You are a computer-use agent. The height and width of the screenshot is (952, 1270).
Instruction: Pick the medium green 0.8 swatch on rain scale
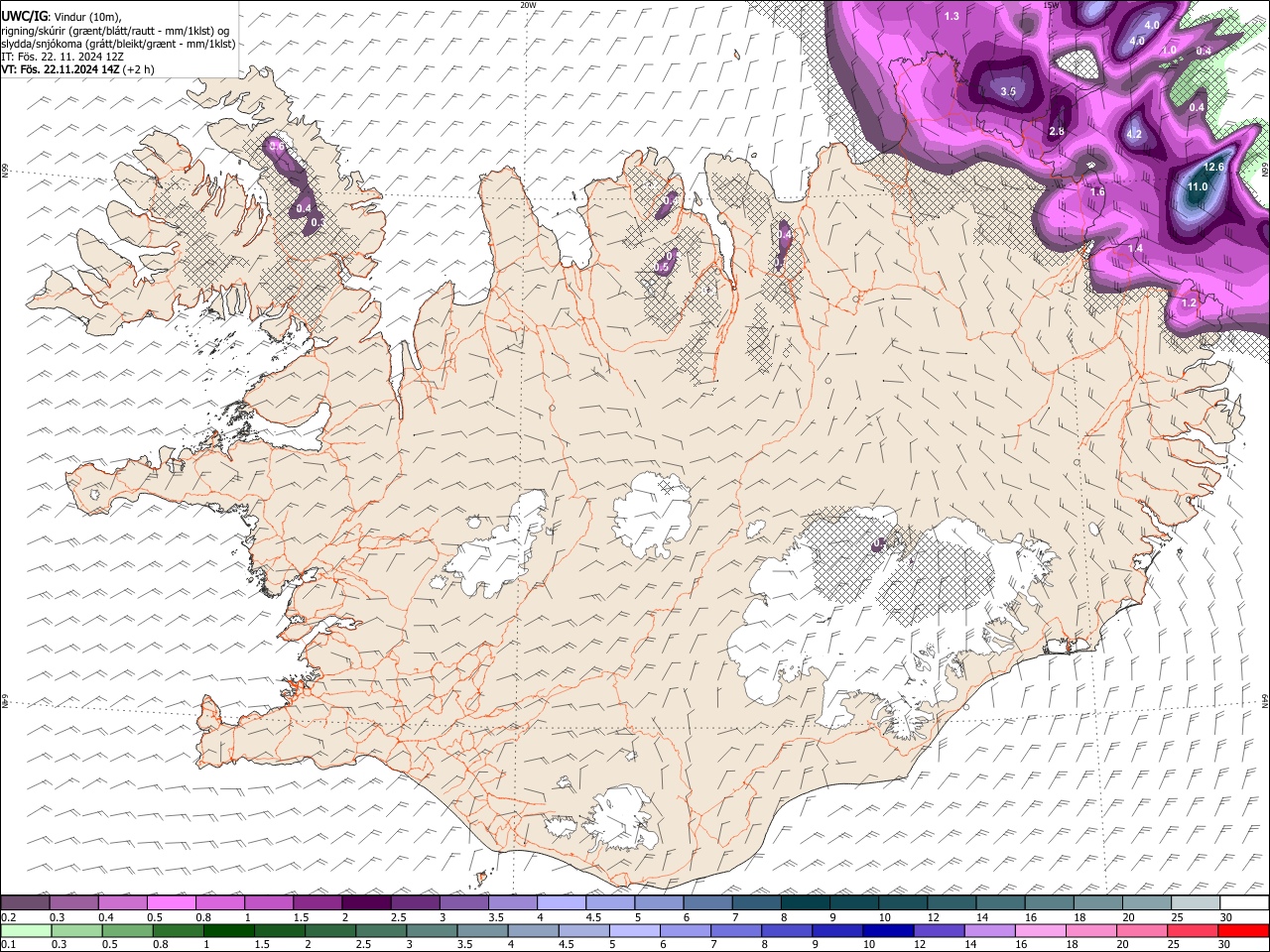click(178, 931)
